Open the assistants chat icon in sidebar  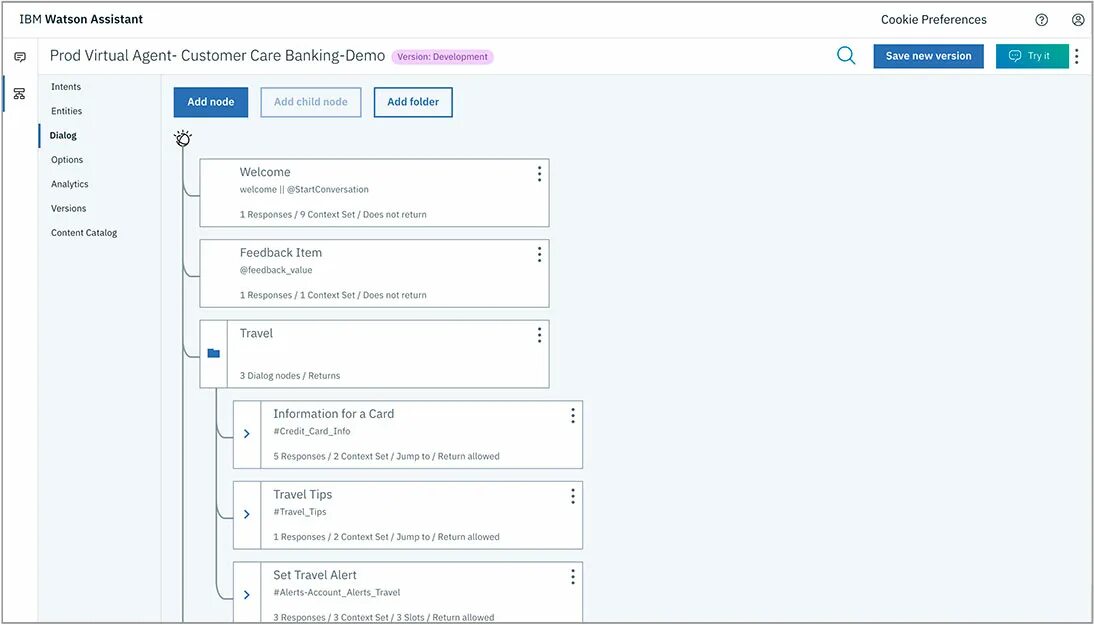tap(20, 57)
